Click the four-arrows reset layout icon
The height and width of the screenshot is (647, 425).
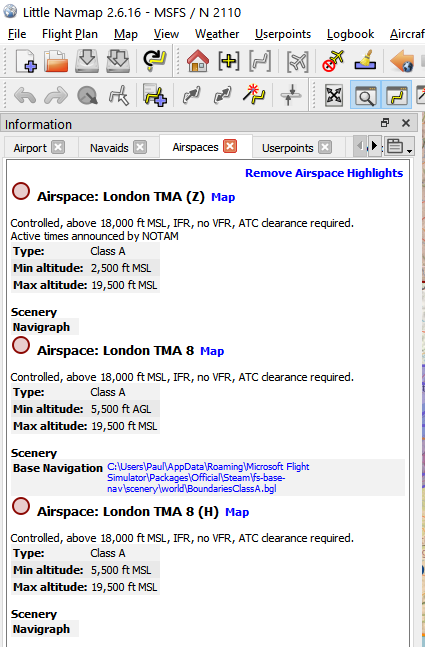334,96
